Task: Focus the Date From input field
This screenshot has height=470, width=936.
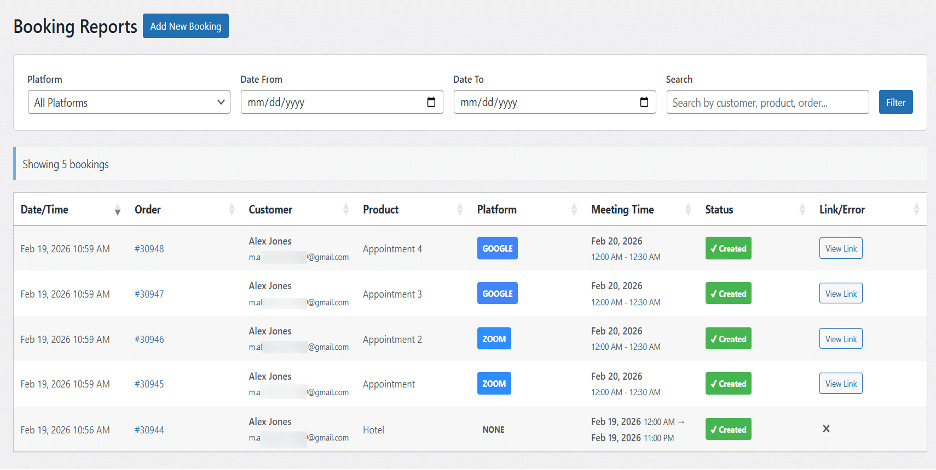Action: [342, 102]
